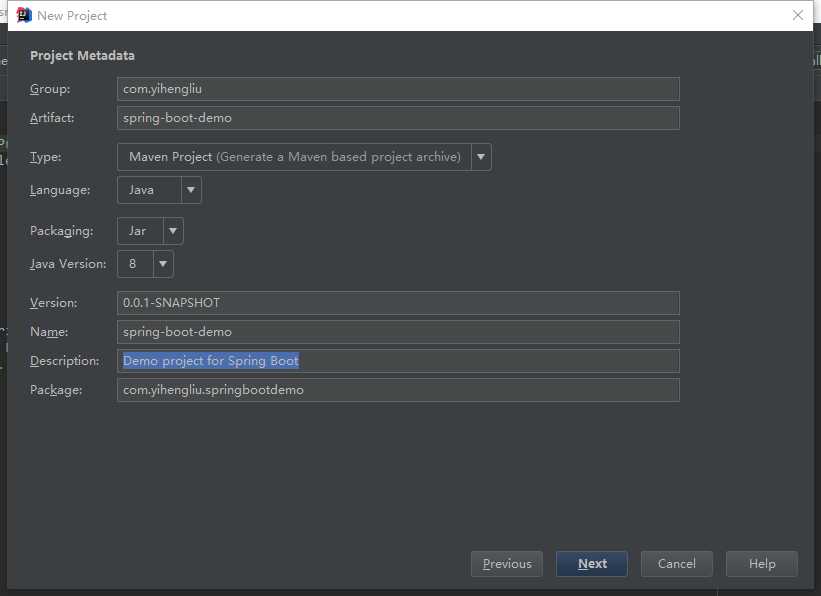The height and width of the screenshot is (596, 821).
Task: Edit the Name field spring-boot-demo
Action: point(398,332)
